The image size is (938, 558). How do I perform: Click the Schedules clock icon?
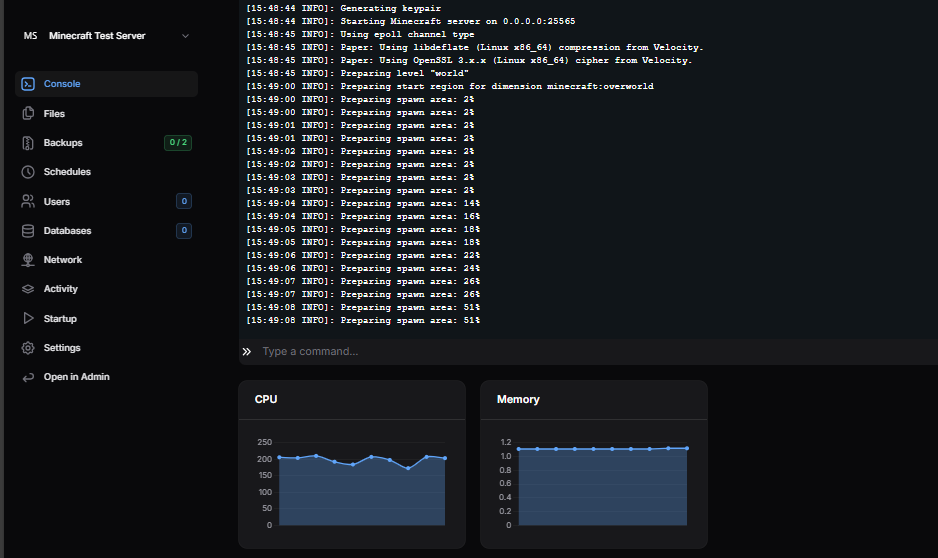[x=28, y=172]
